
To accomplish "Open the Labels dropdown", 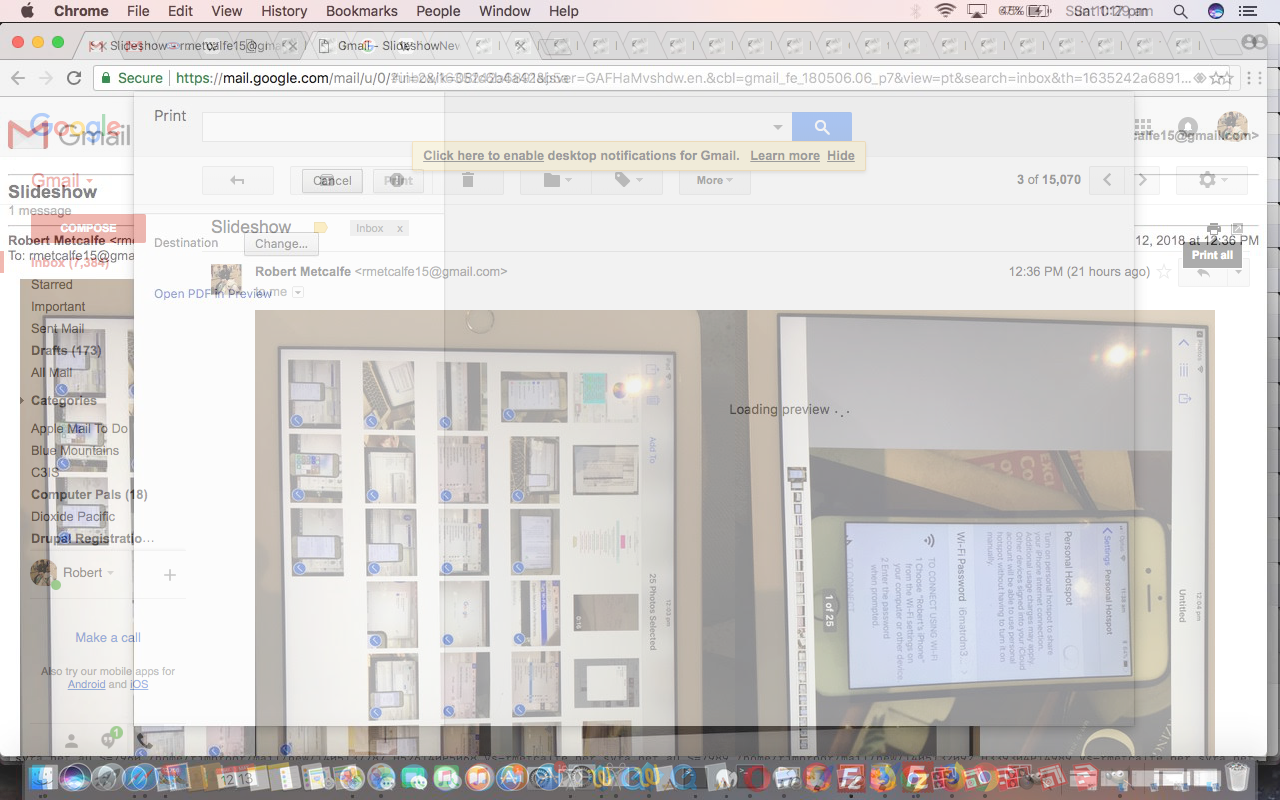I will tap(626, 180).
